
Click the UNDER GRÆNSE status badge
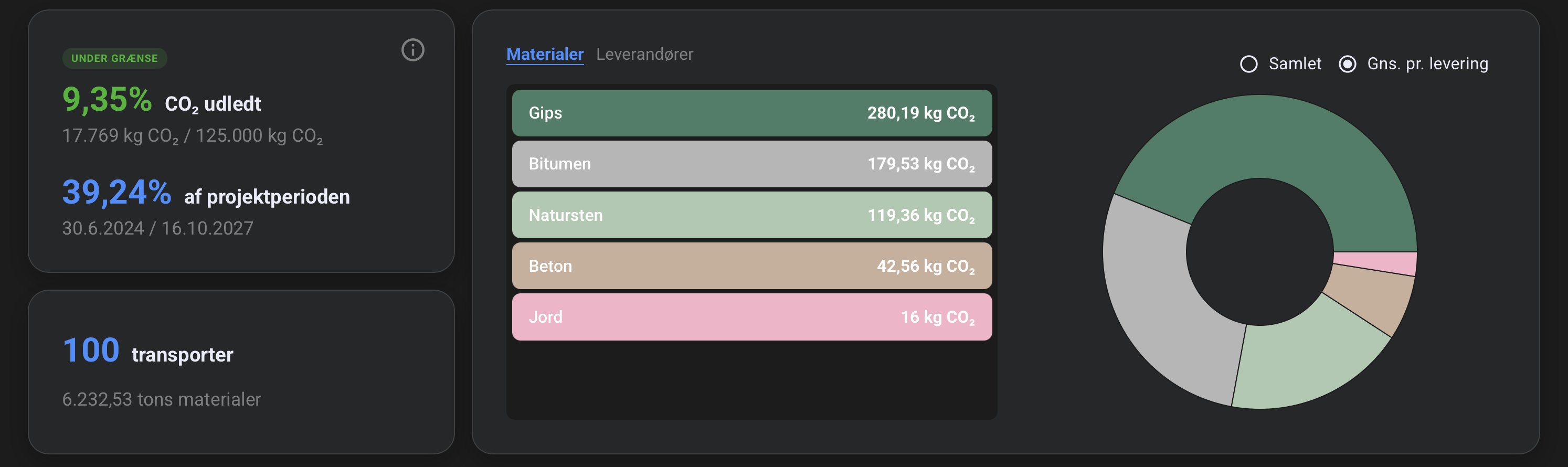pos(114,58)
